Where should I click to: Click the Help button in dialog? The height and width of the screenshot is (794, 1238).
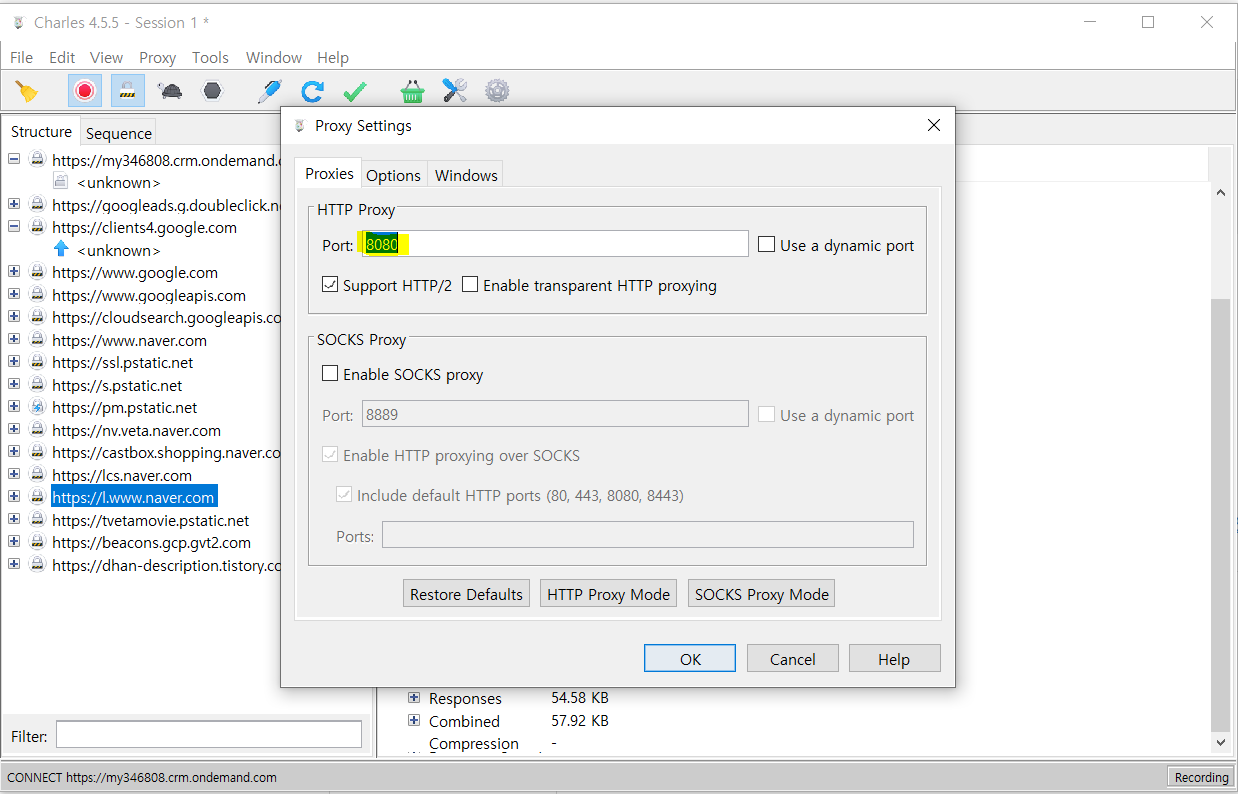(894, 659)
